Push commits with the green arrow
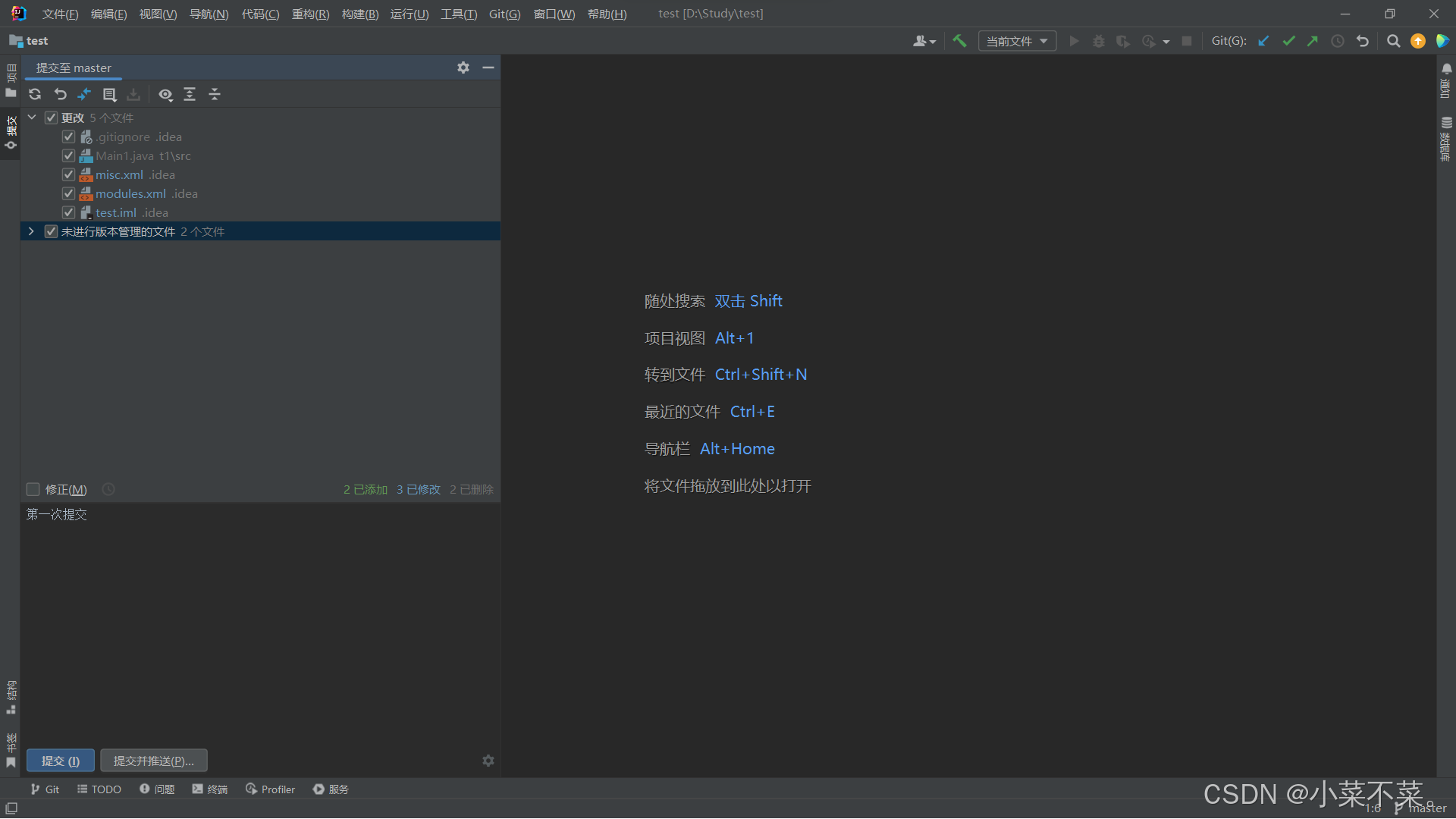The height and width of the screenshot is (819, 1456). point(1313,41)
